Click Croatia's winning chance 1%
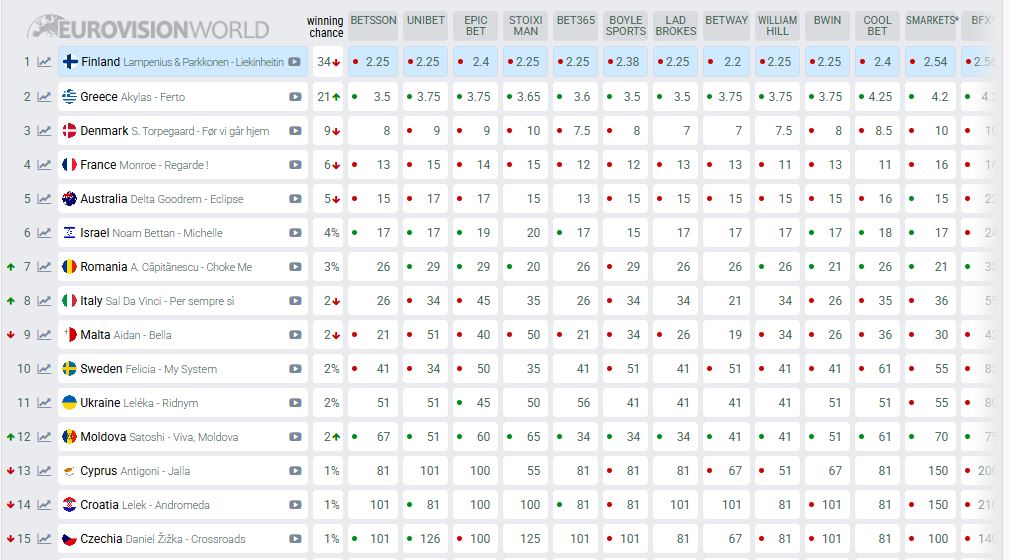 (328, 505)
